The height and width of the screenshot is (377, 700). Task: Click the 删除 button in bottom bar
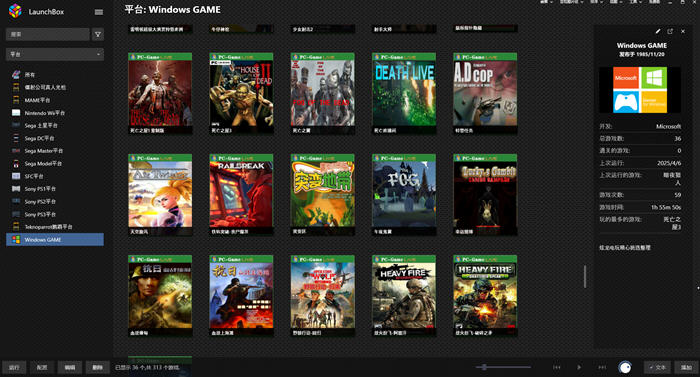point(98,367)
